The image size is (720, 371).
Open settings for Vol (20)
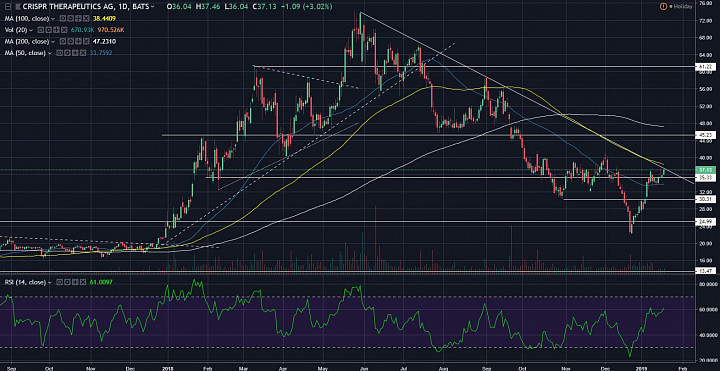click(x=49, y=30)
